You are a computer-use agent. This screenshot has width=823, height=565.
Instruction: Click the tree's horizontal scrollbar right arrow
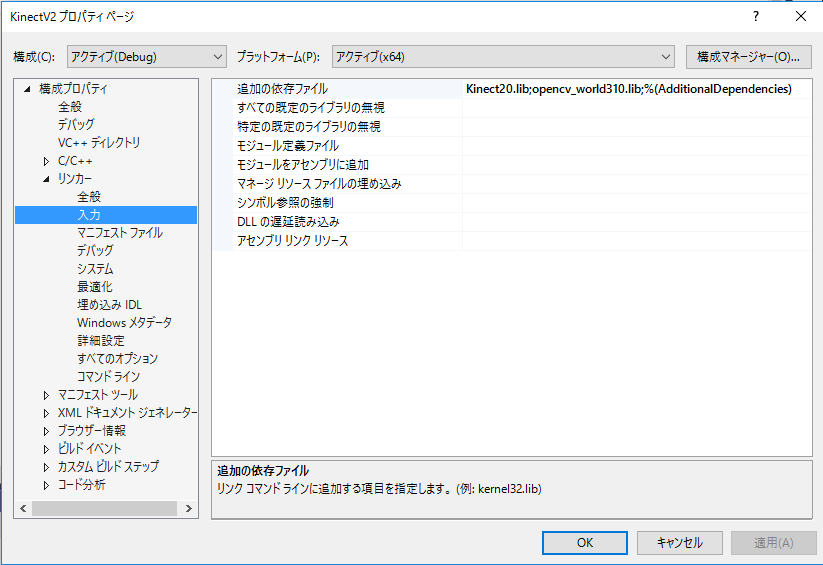click(x=188, y=509)
